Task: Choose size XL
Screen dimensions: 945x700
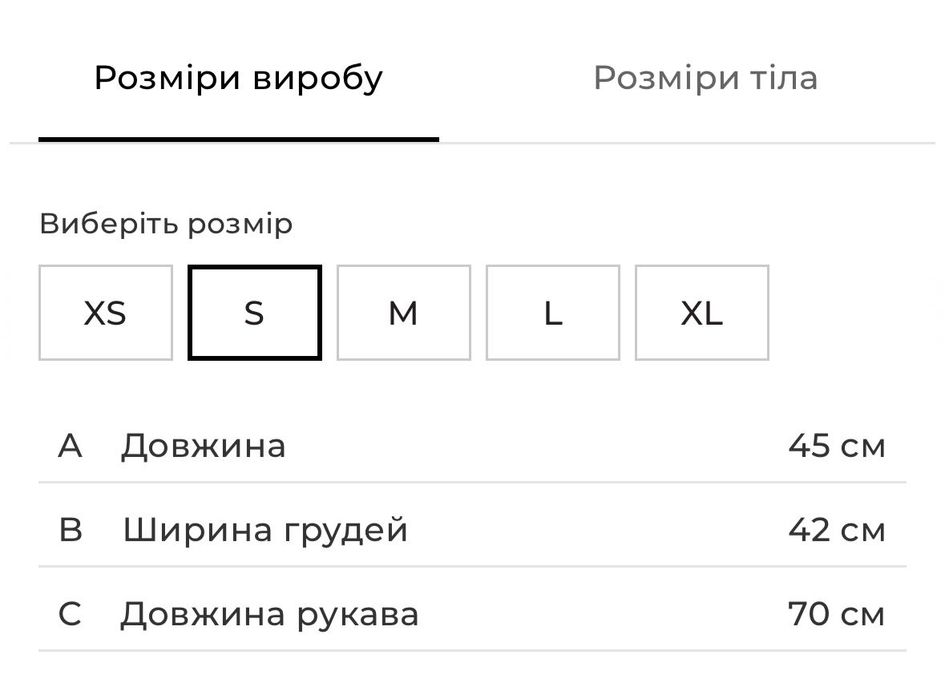Action: [702, 313]
